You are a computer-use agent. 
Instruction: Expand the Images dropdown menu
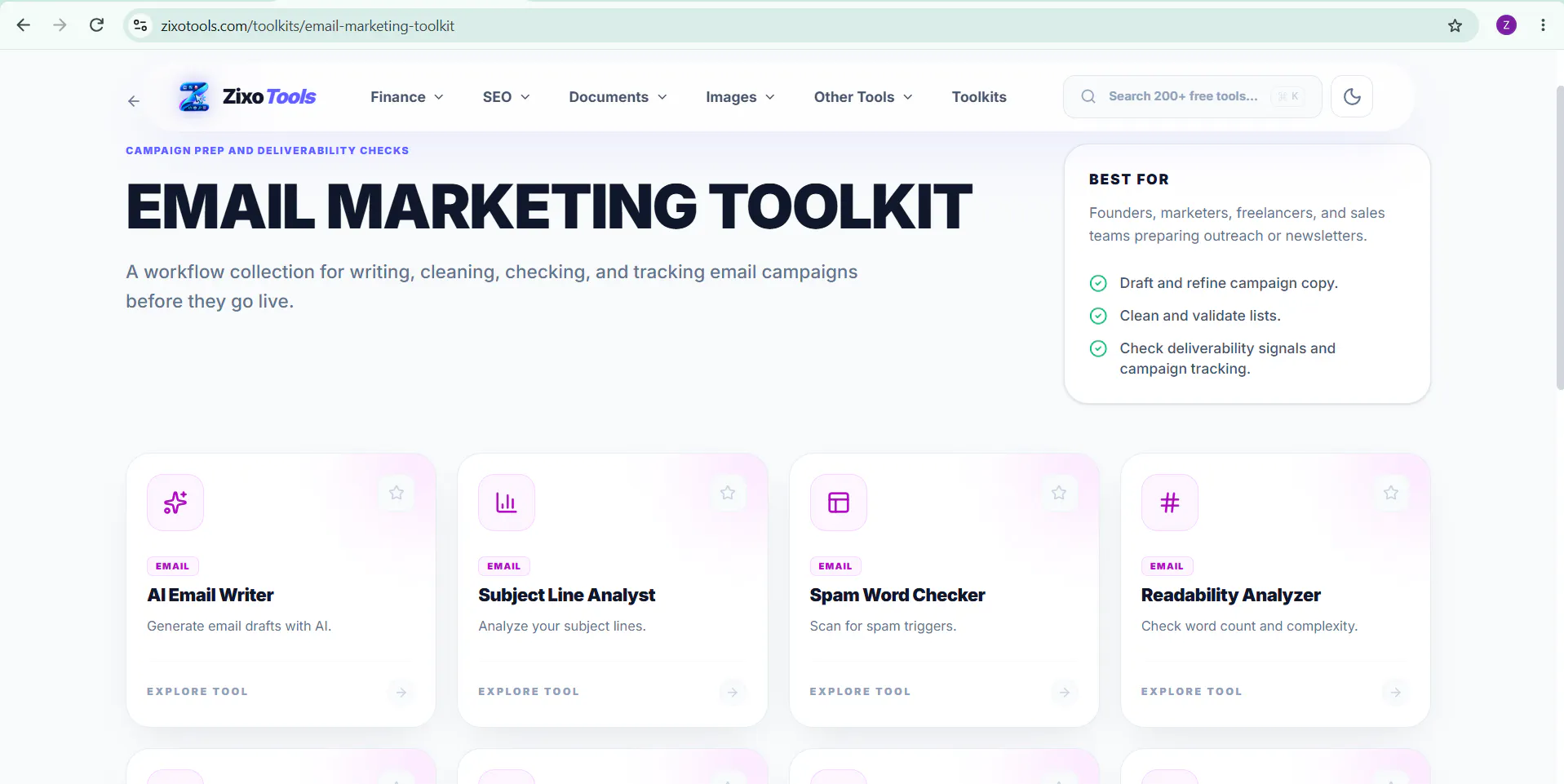click(740, 97)
